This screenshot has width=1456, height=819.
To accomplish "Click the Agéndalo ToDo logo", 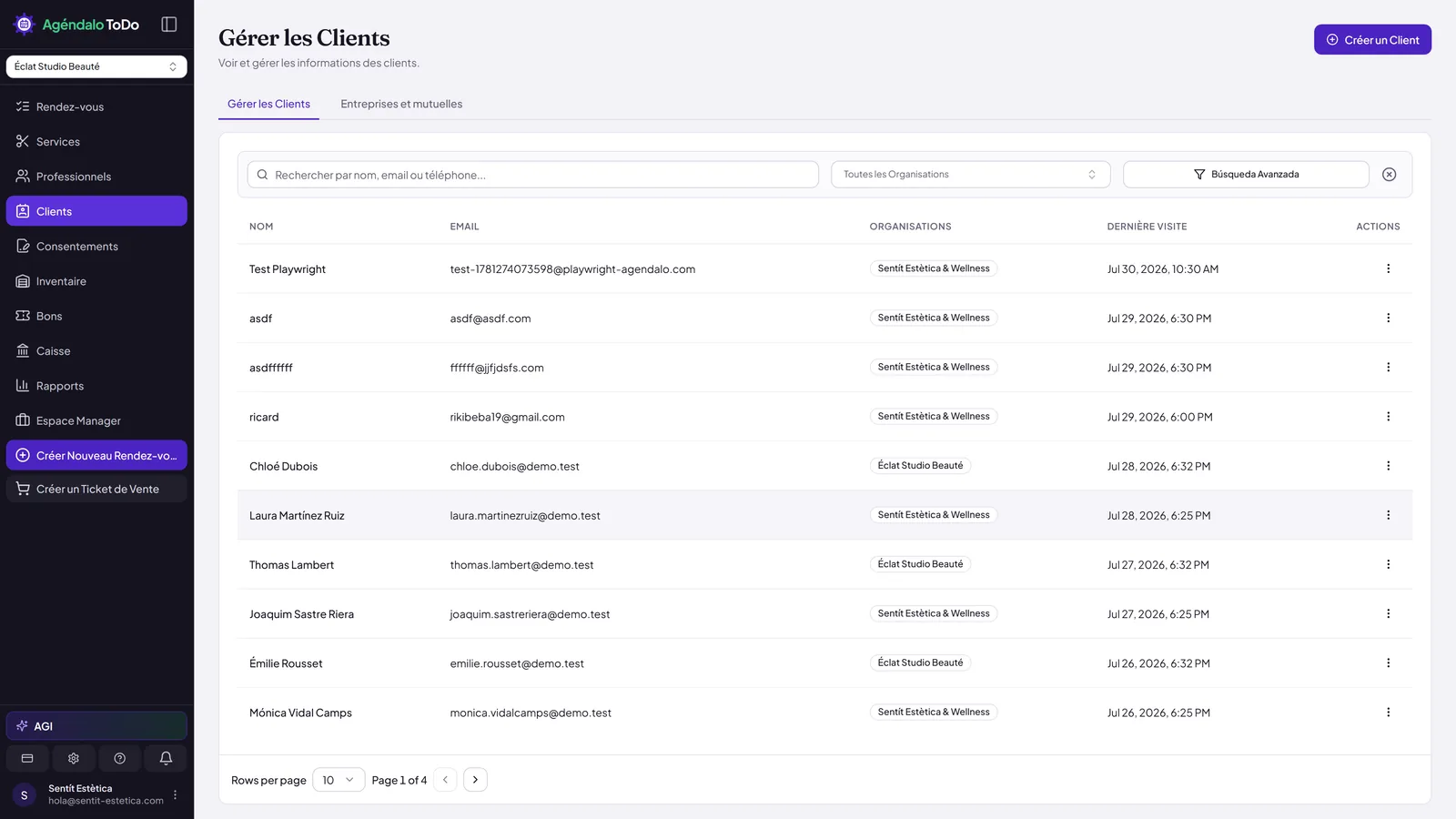I will click(x=76, y=25).
